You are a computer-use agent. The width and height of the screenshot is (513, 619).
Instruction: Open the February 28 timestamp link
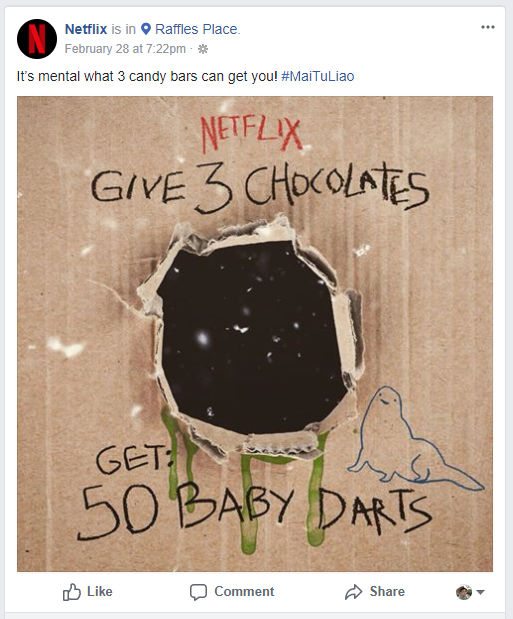(125, 49)
